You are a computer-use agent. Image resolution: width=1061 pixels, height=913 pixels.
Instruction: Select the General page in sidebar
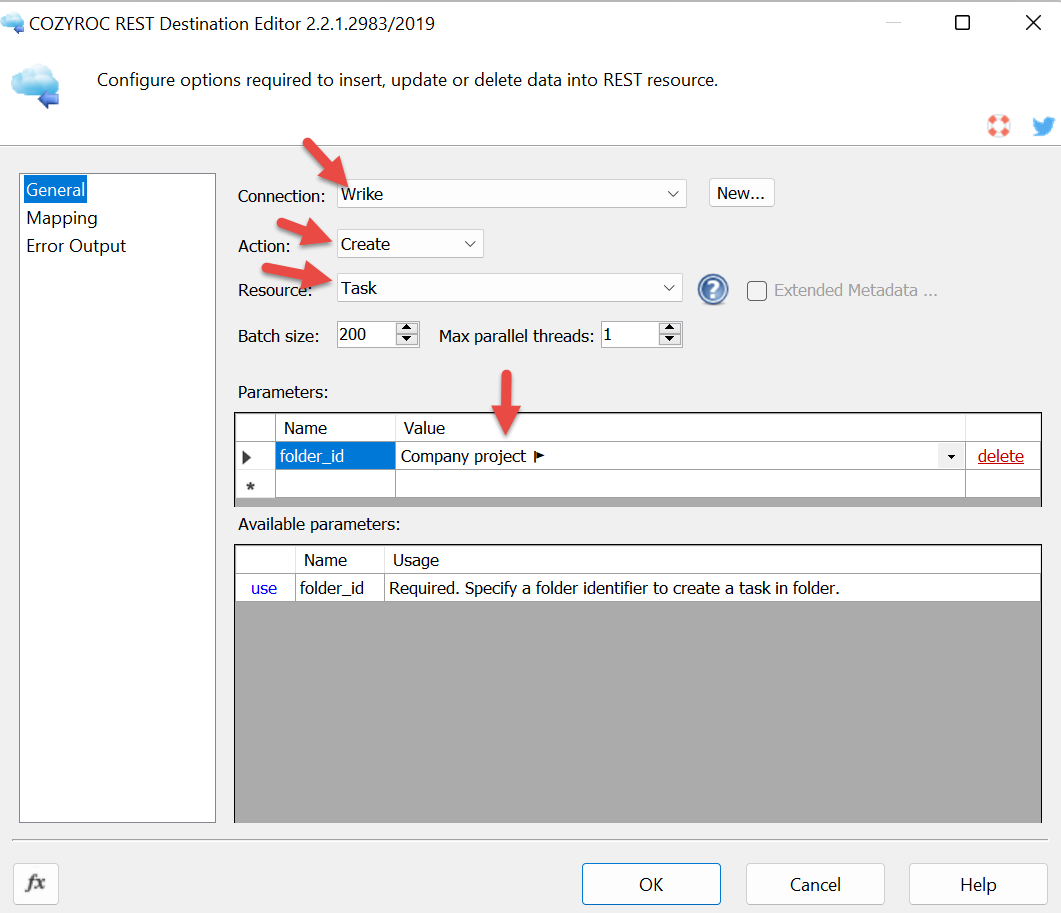coord(56,190)
